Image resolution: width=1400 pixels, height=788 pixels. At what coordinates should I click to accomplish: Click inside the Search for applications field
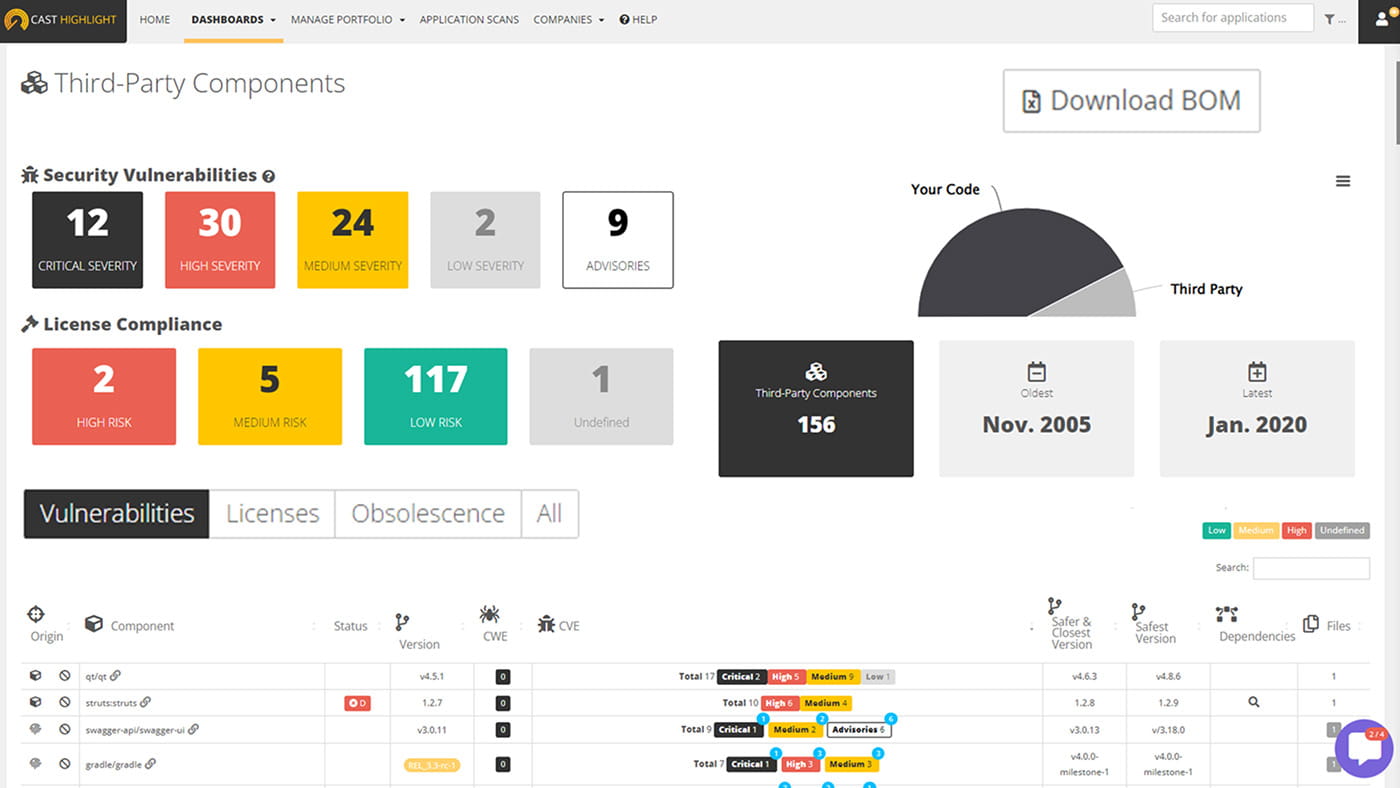point(1232,17)
